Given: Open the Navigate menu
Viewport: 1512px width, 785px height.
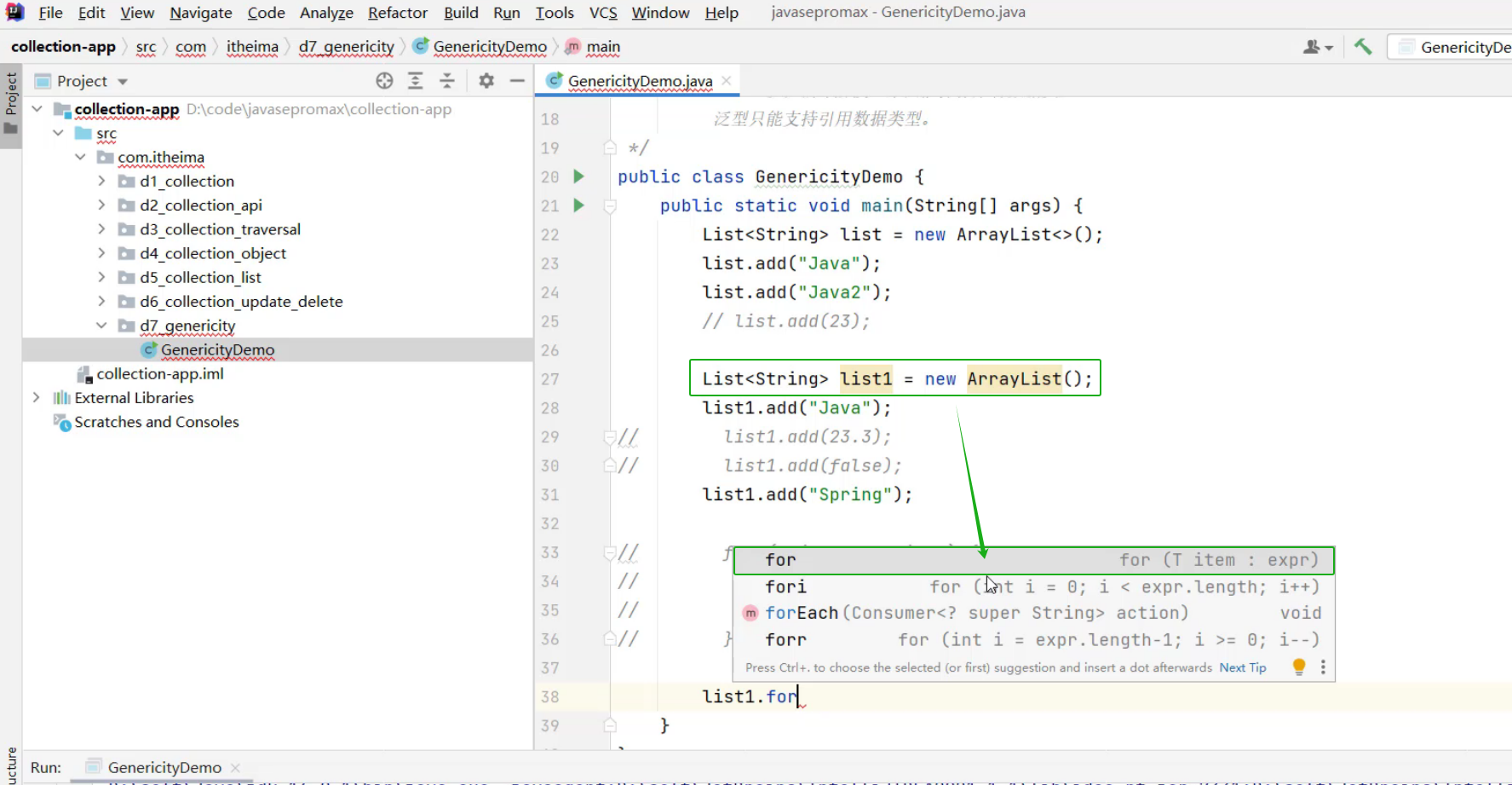Looking at the screenshot, I should [x=201, y=13].
